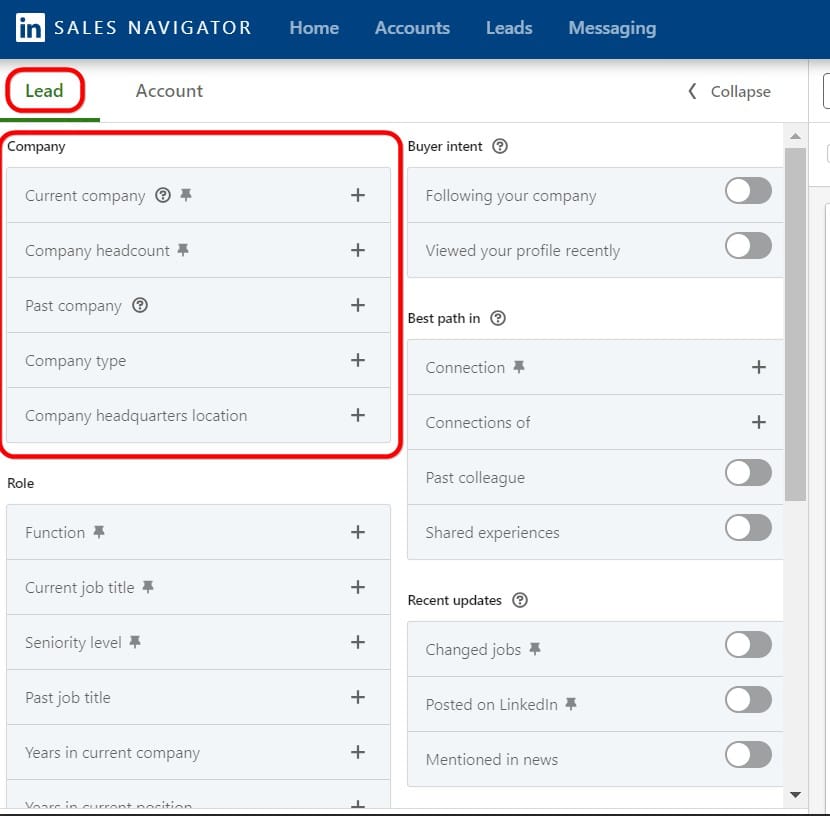This screenshot has width=830, height=816.
Task: Open the Home nav item
Action: [x=314, y=28]
